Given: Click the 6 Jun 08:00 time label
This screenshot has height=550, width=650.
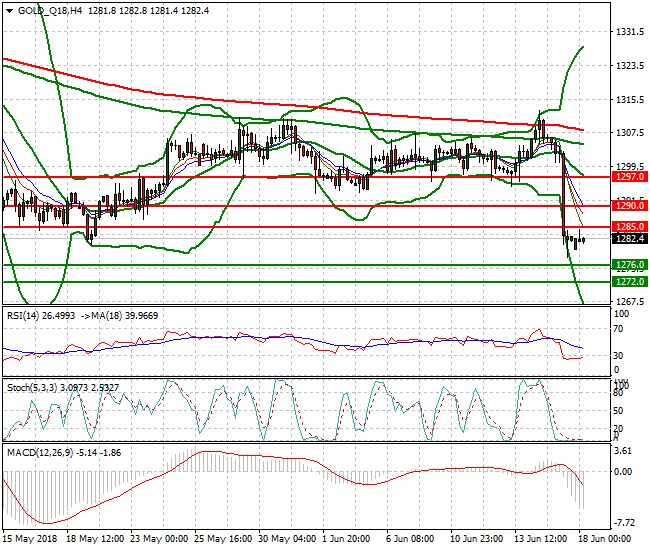Looking at the screenshot, I should [410, 539].
